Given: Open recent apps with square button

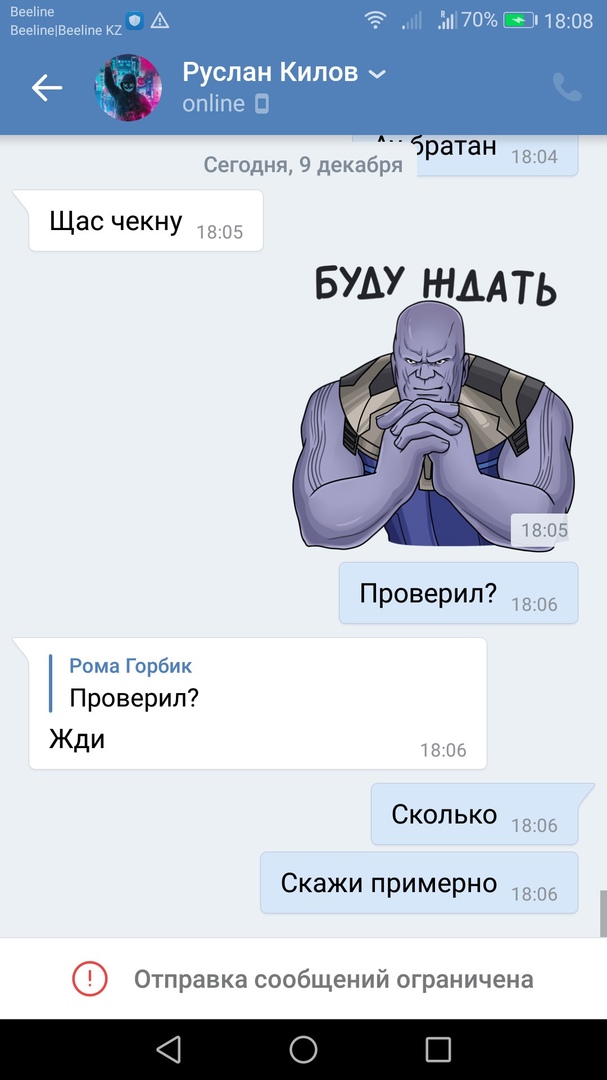Looking at the screenshot, I should (438, 1050).
